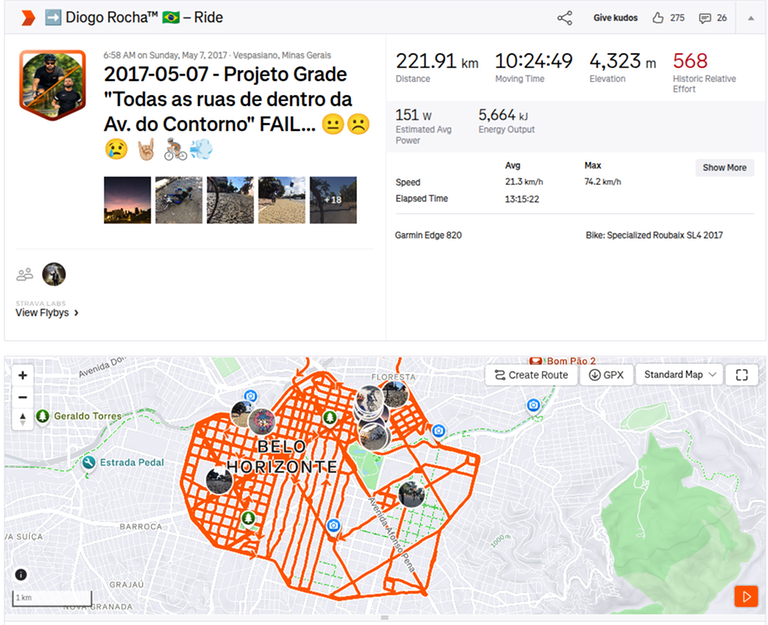Open the map info icon
This screenshot has width=768, height=625.
click(21, 575)
